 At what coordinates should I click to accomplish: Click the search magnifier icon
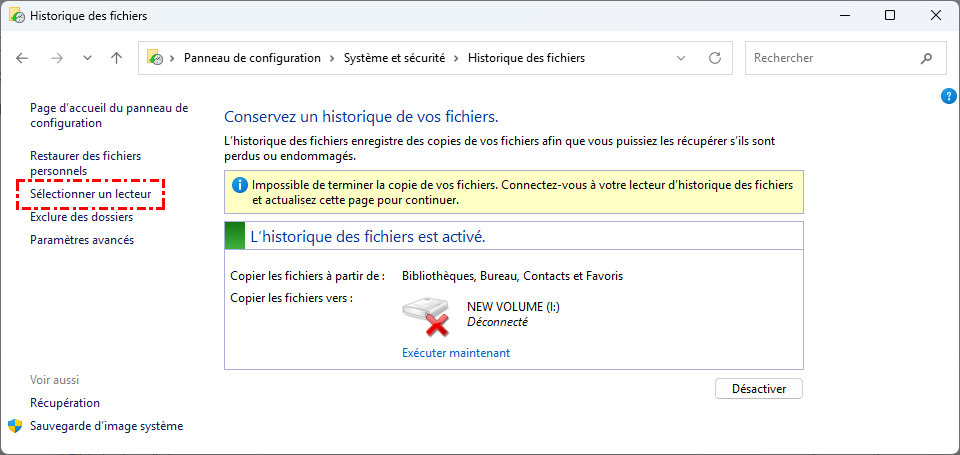925,58
